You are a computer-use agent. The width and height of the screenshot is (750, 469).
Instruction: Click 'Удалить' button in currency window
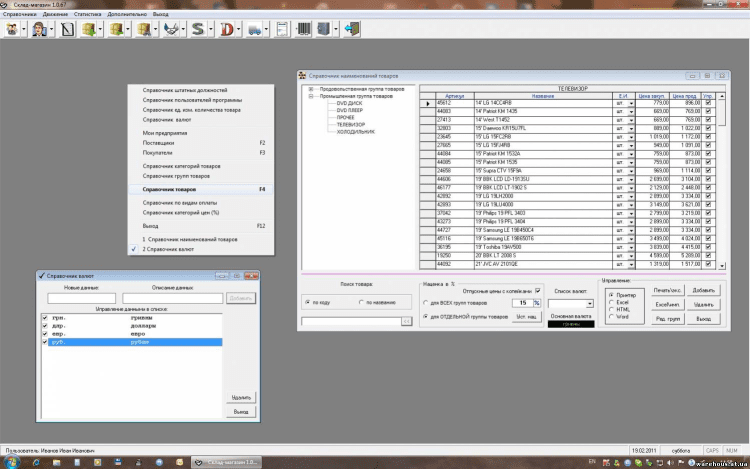point(239,397)
